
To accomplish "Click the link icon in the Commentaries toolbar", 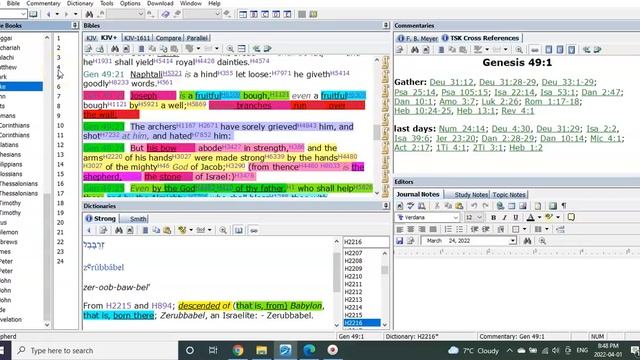I will (535, 50).
